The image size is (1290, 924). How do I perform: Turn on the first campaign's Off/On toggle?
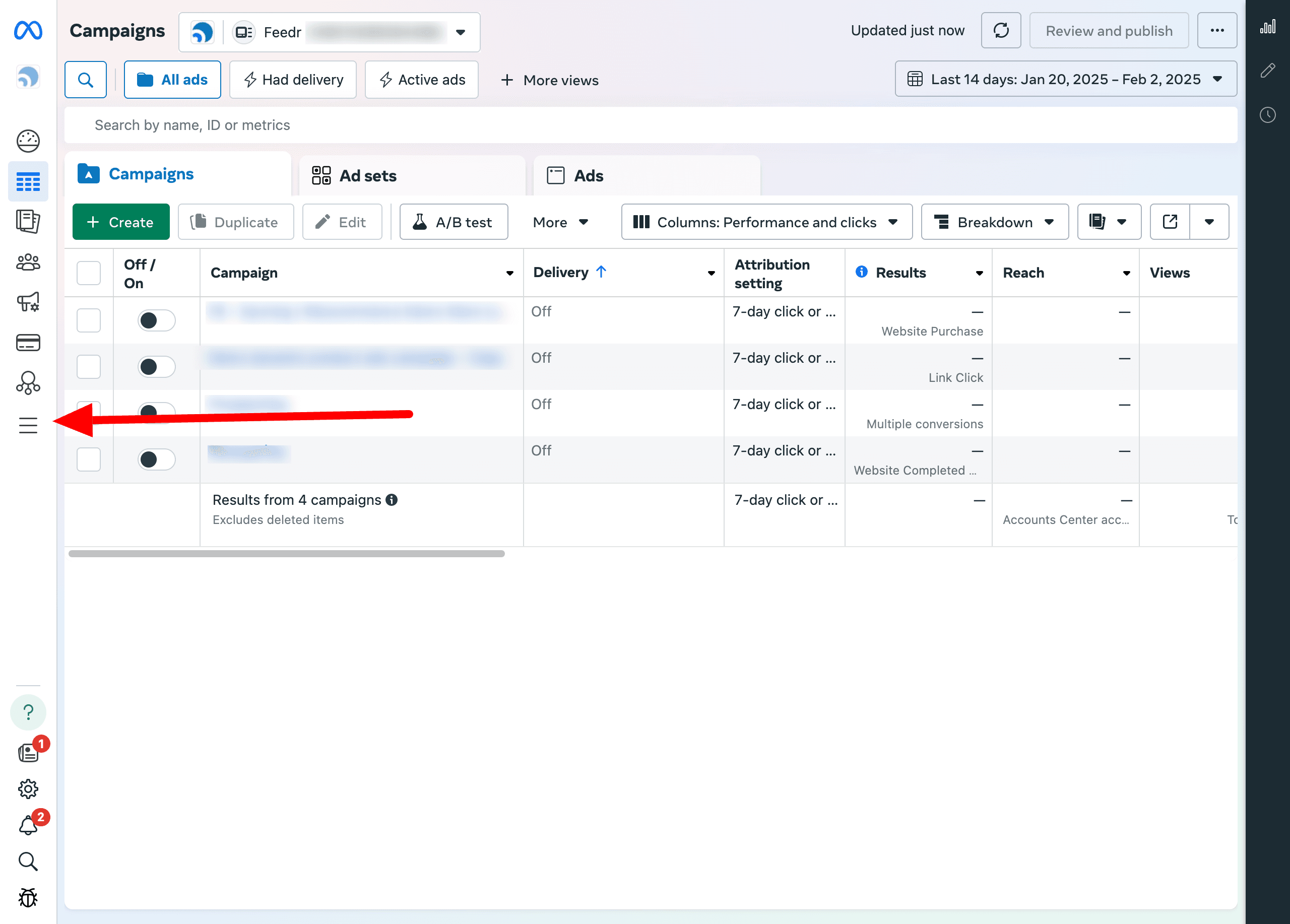pos(156,320)
